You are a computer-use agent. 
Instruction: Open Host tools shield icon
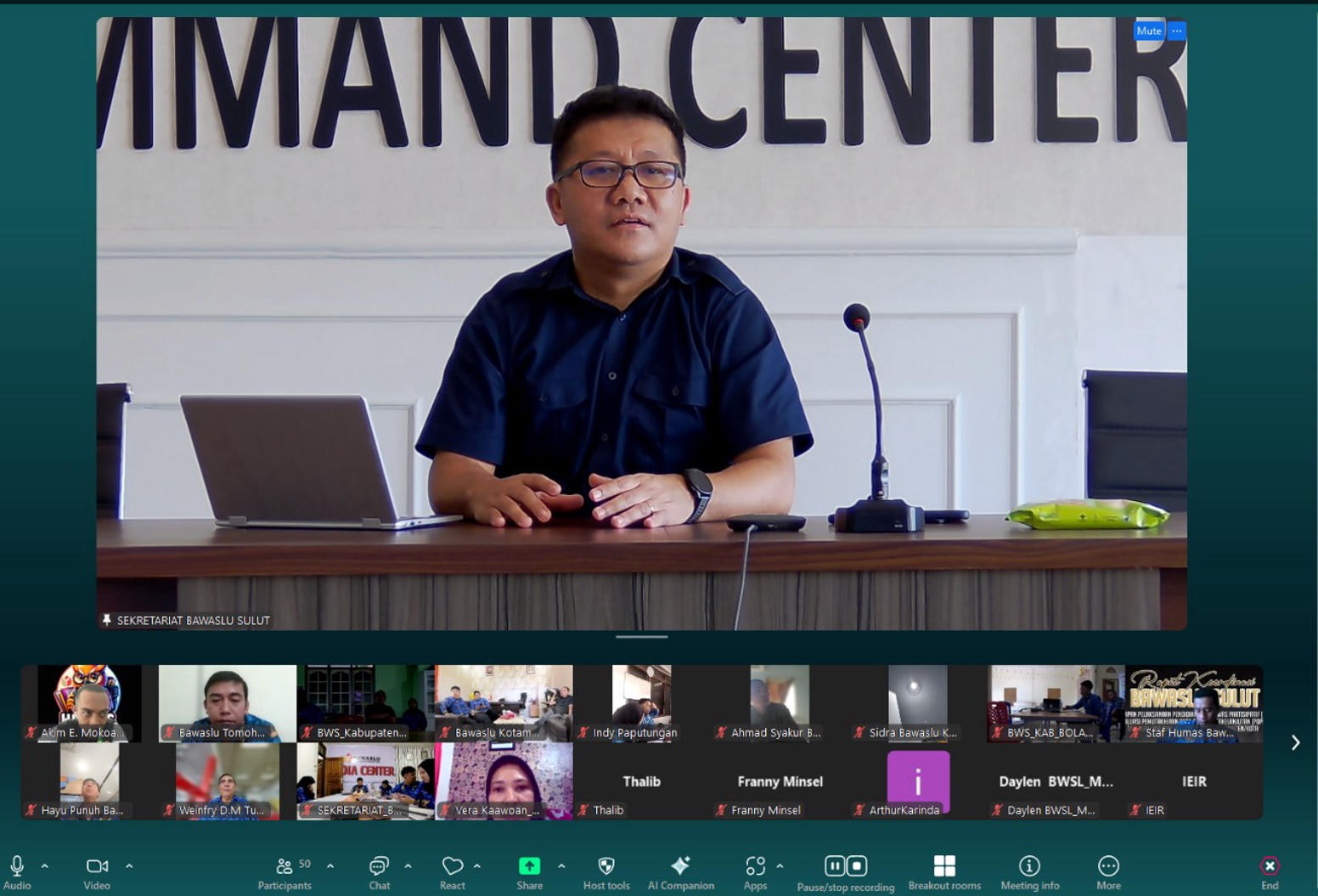[606, 867]
